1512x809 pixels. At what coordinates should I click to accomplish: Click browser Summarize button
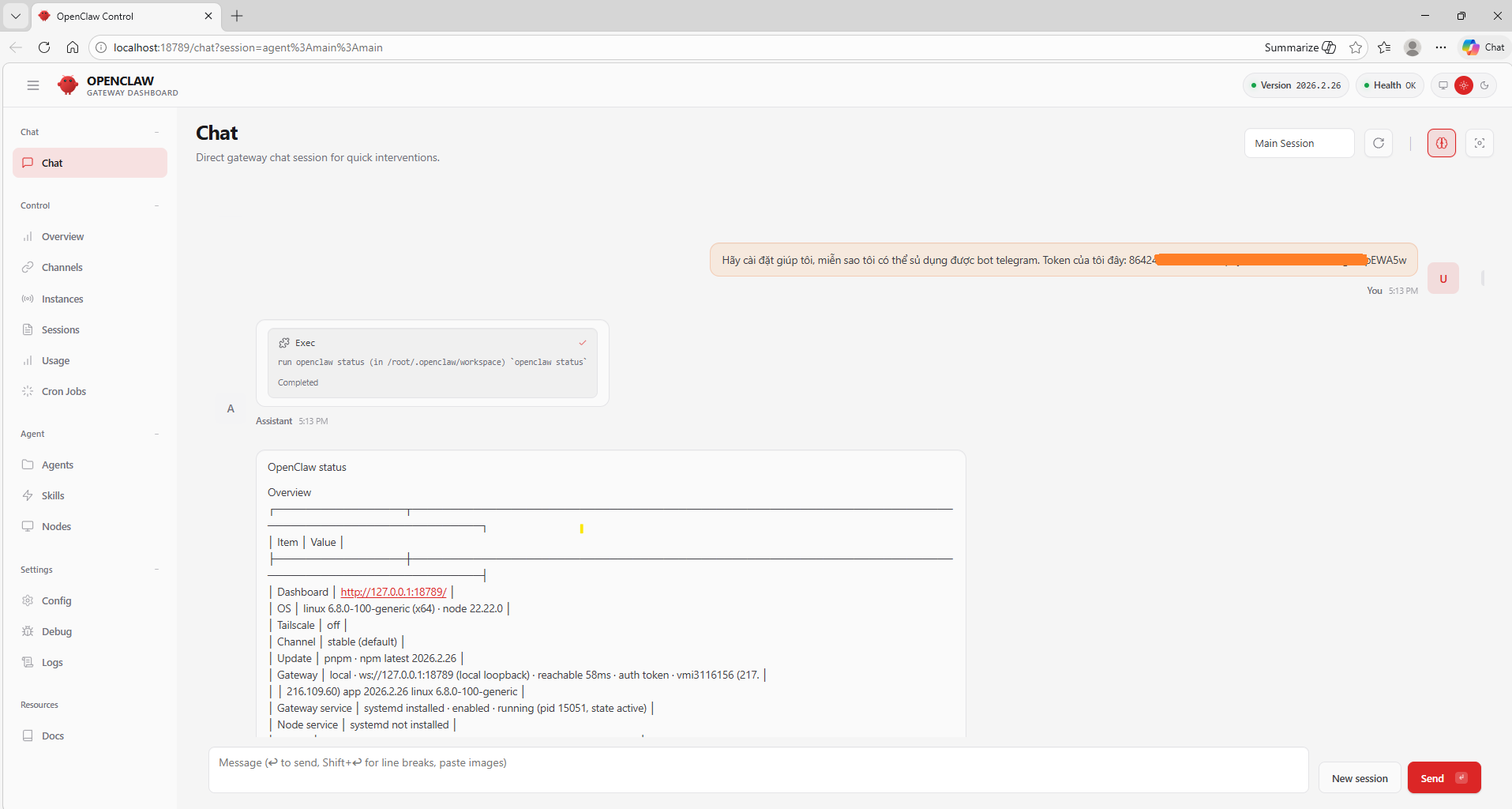(1300, 47)
